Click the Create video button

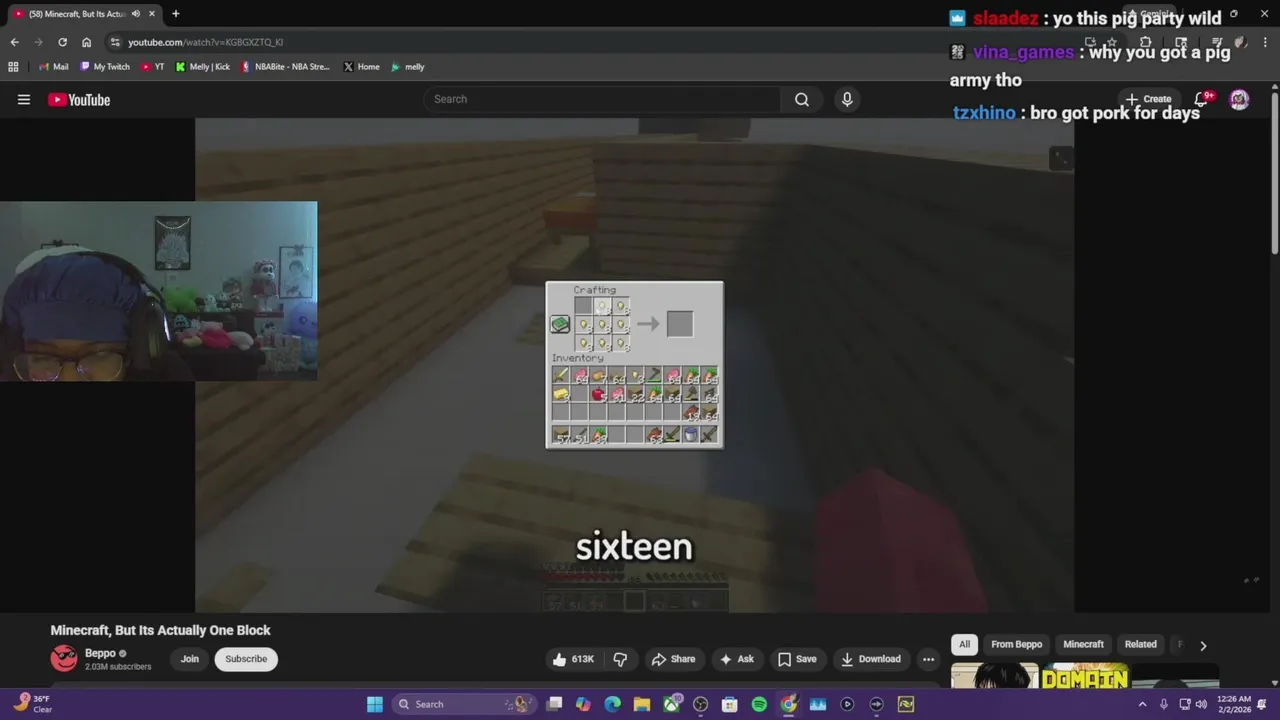click(1148, 99)
